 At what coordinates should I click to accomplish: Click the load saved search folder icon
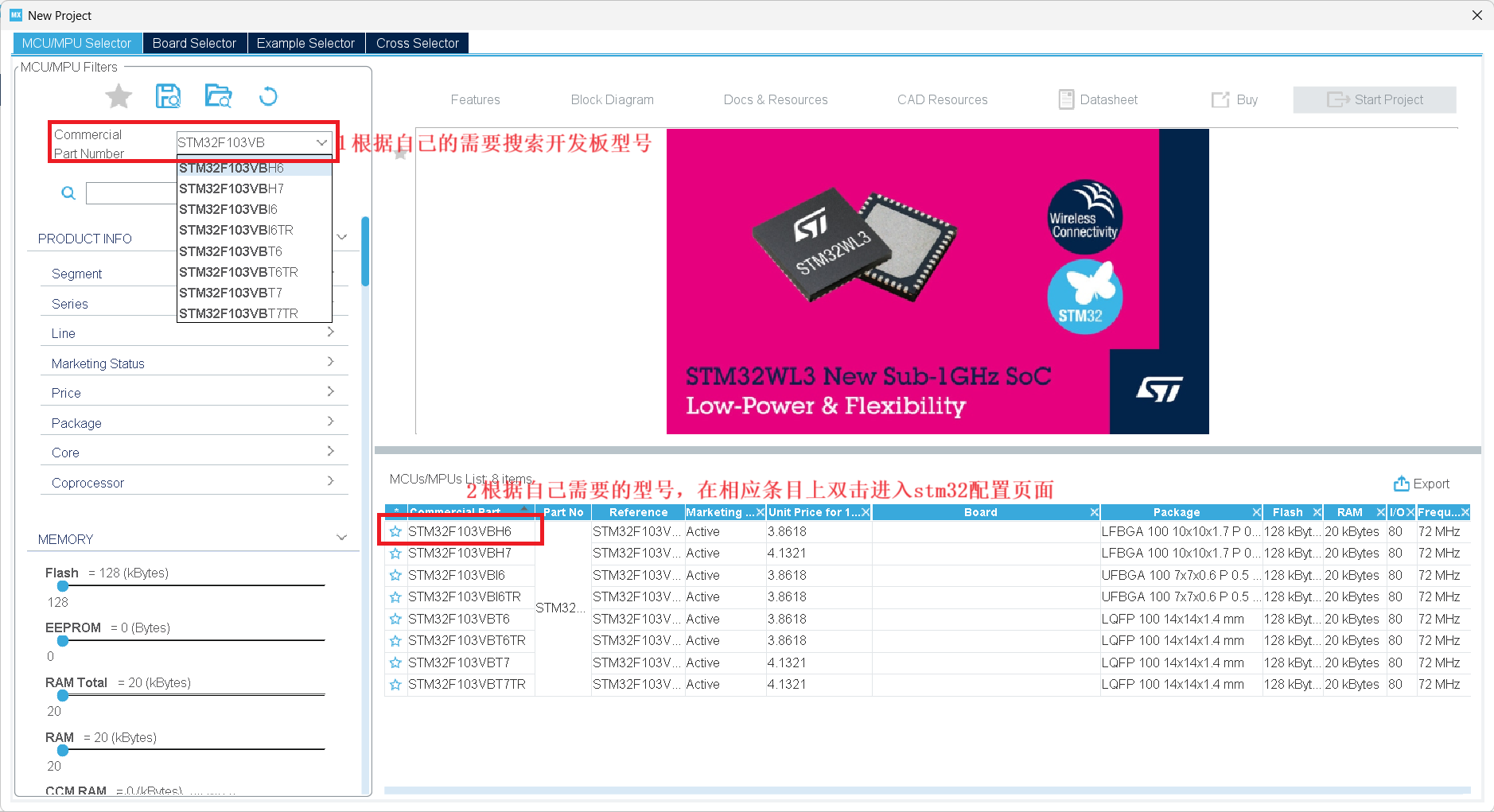point(218,96)
